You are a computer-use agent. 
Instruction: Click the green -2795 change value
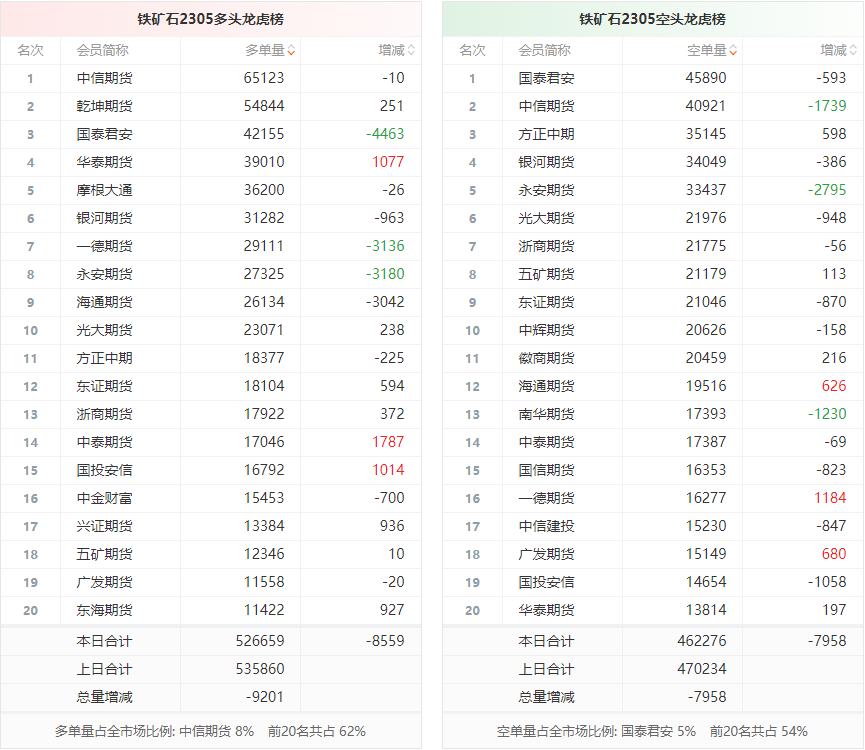coord(827,190)
